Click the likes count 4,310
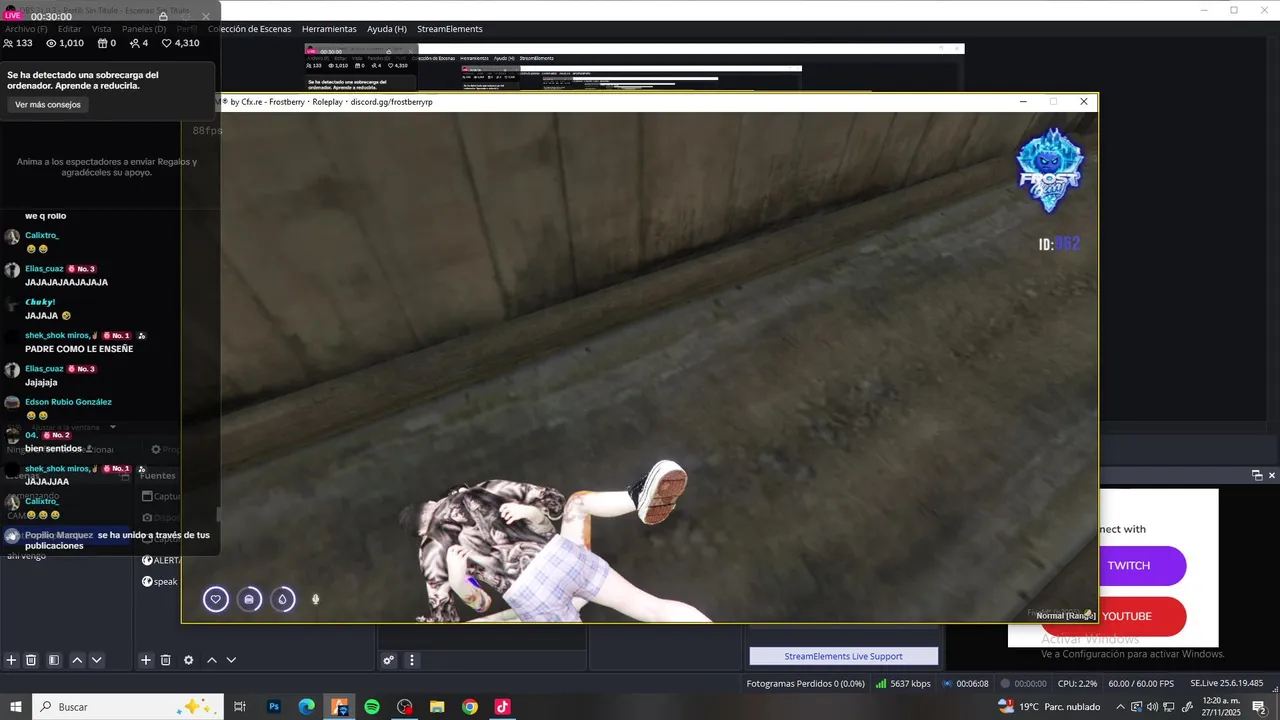This screenshot has width=1280, height=720. (x=181, y=43)
